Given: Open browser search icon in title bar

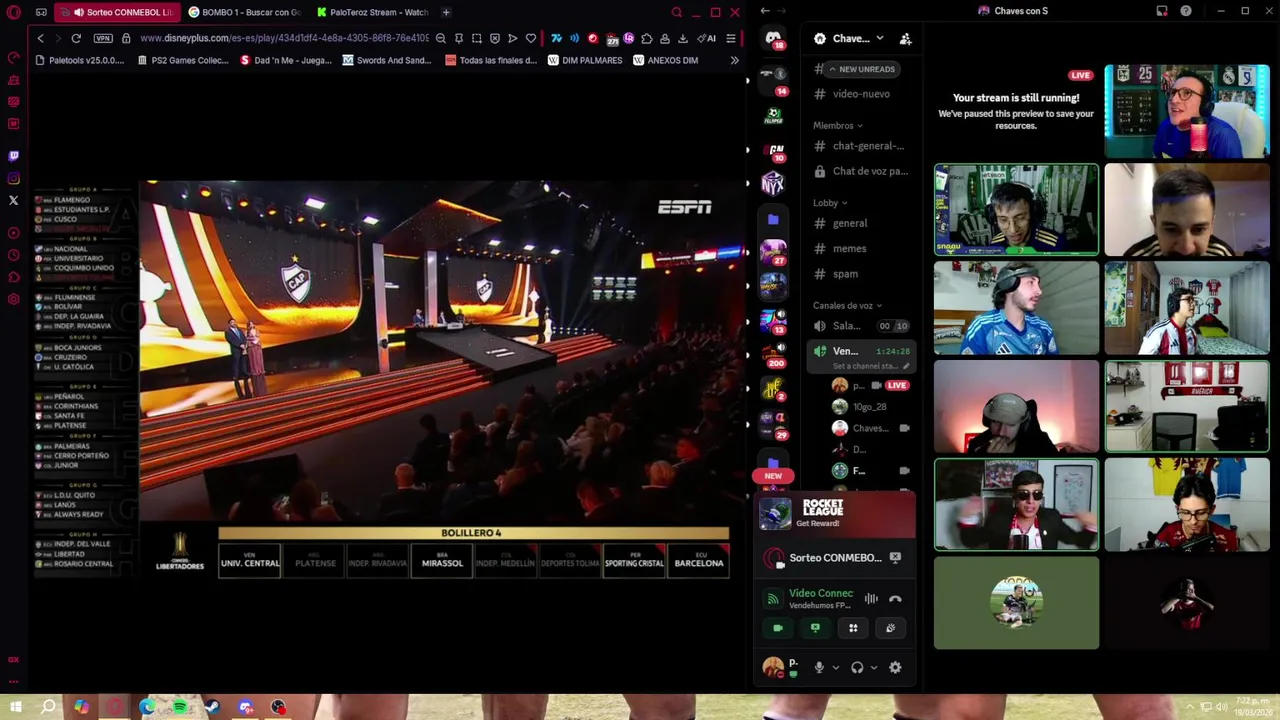Looking at the screenshot, I should tap(677, 12).
